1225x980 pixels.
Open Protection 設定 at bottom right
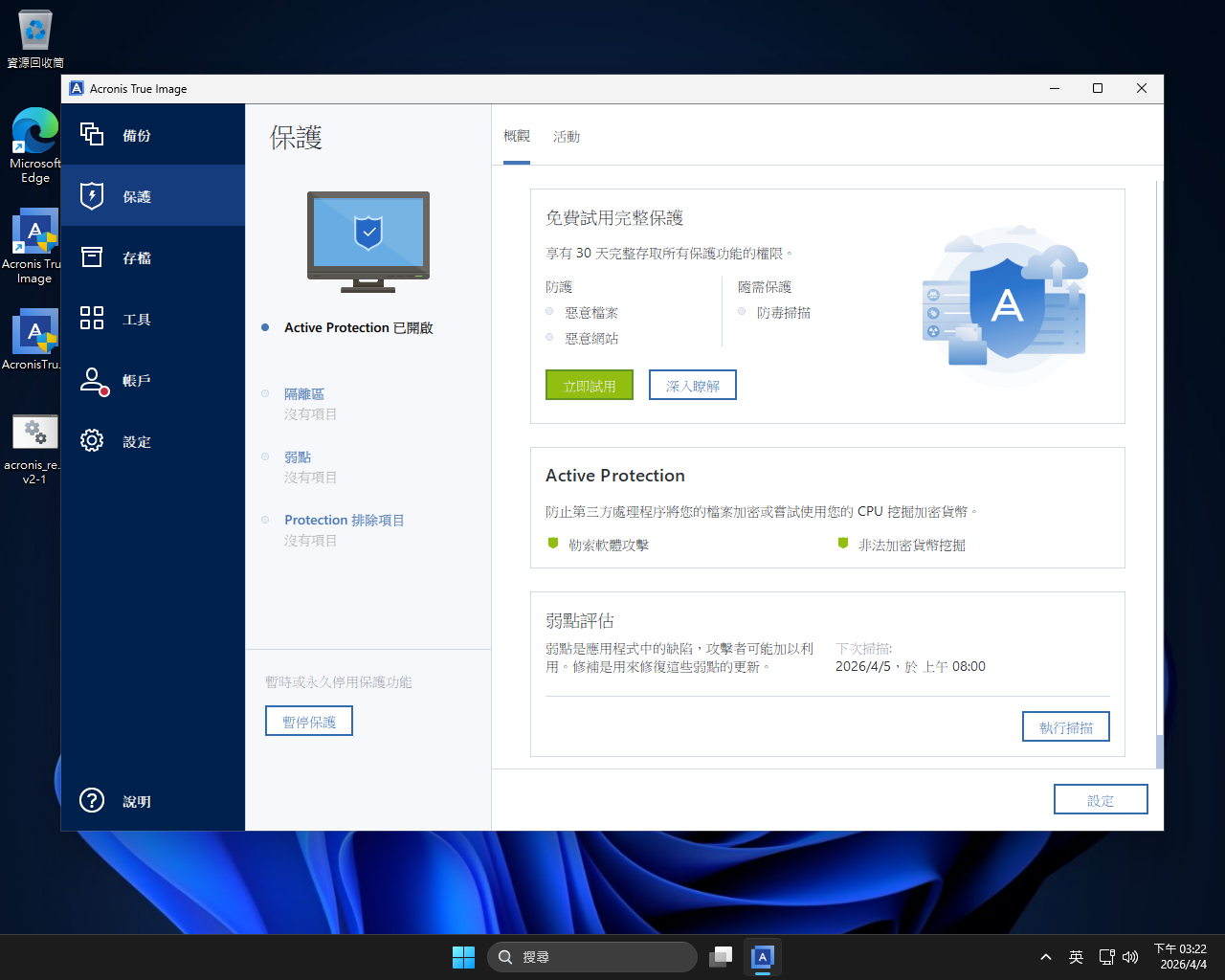point(1101,798)
